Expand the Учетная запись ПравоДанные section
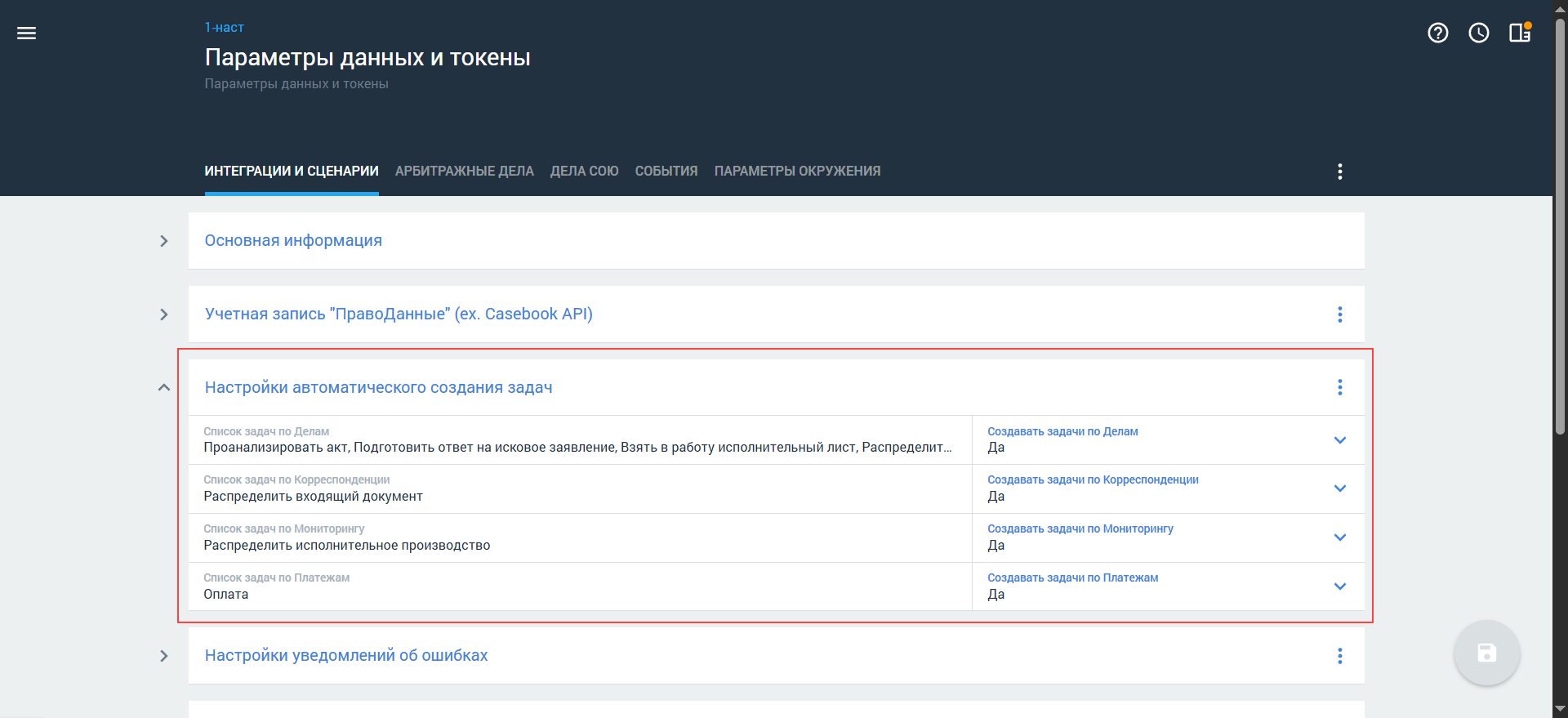 [164, 314]
